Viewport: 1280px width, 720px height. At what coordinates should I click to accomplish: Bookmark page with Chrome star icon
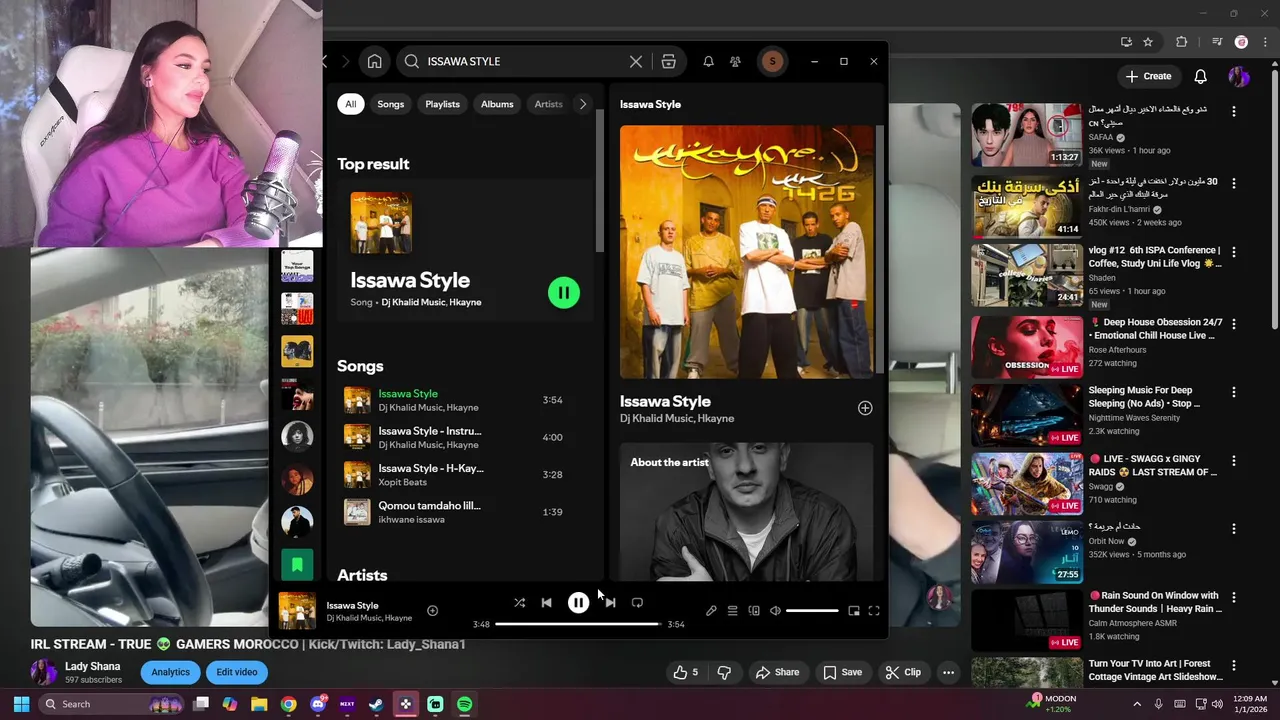1148,42
